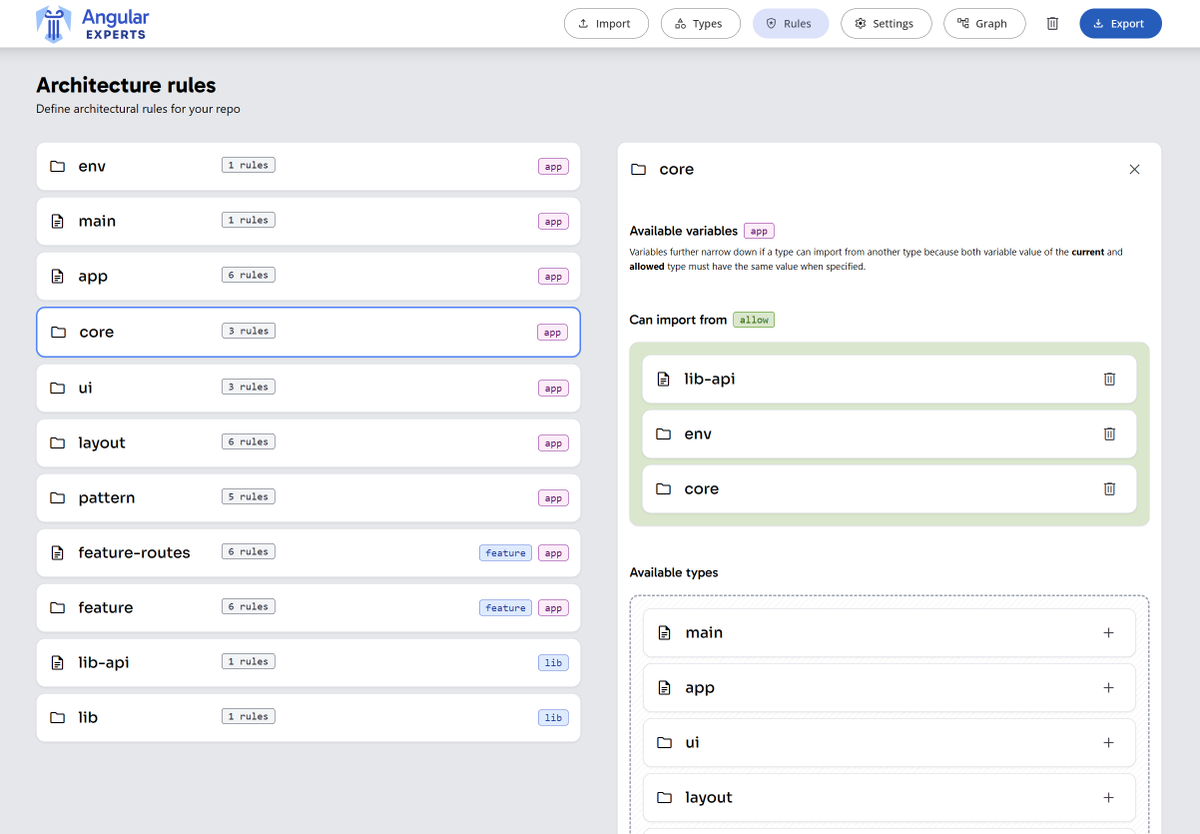Viewport: 1200px width, 834px height.
Task: Add main to core's allowed imports
Action: 1108,632
